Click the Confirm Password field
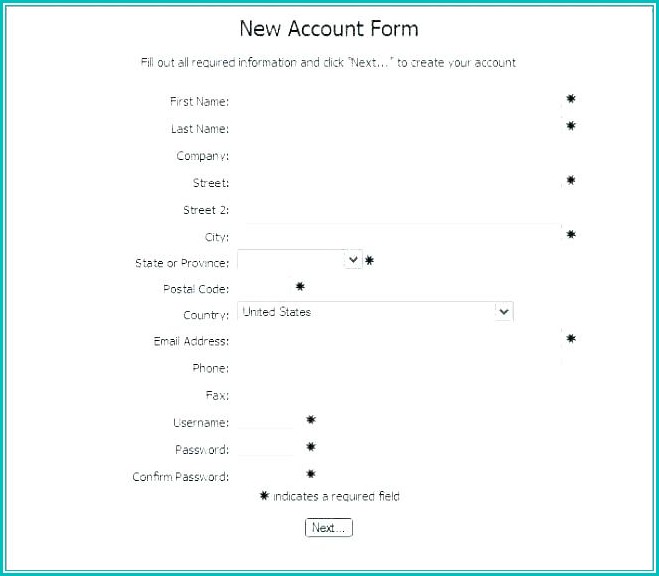This screenshot has height=576, width=659. (x=267, y=476)
